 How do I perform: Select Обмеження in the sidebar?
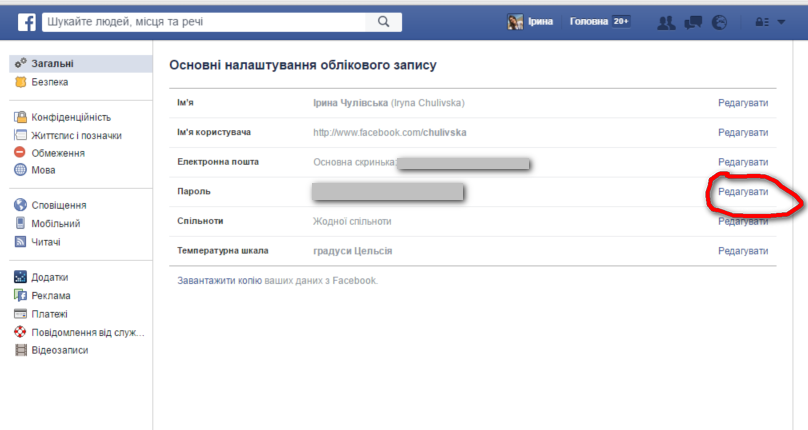pyautogui.click(x=57, y=153)
